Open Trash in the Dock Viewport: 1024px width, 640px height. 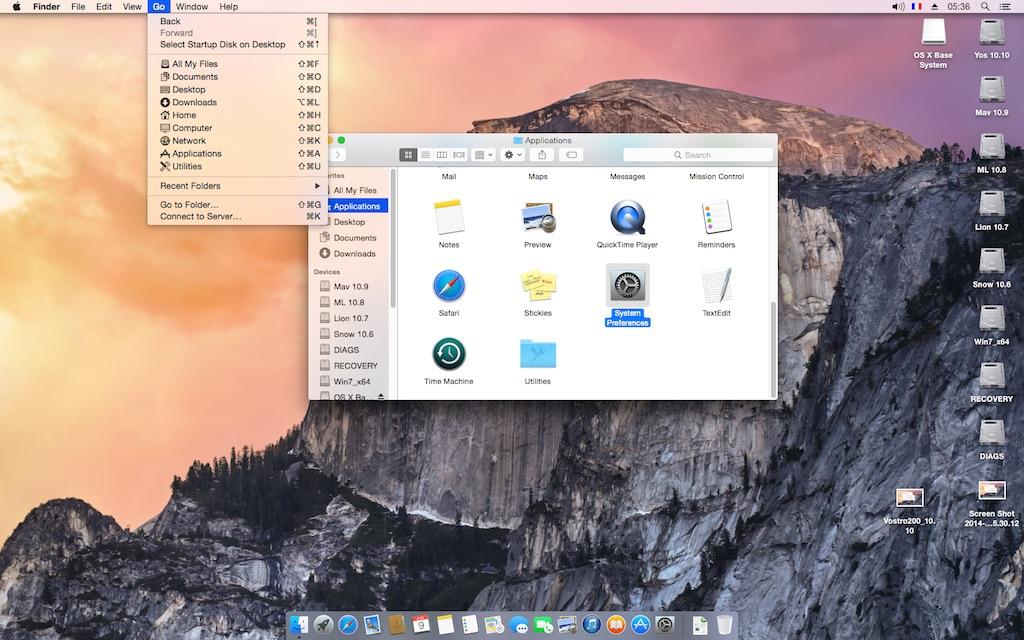(x=724, y=625)
